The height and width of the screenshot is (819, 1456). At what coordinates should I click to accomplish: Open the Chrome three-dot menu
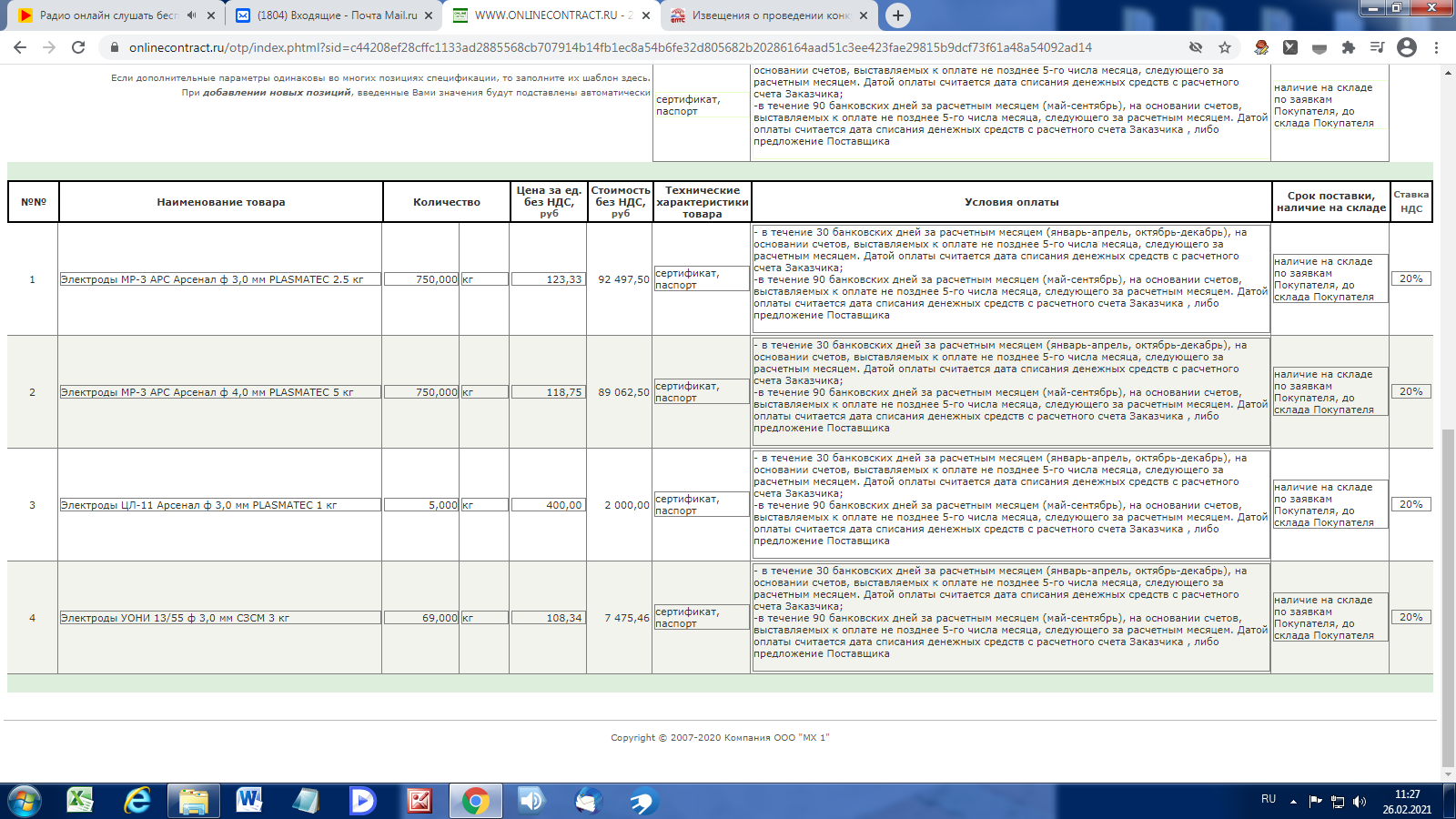1436,47
